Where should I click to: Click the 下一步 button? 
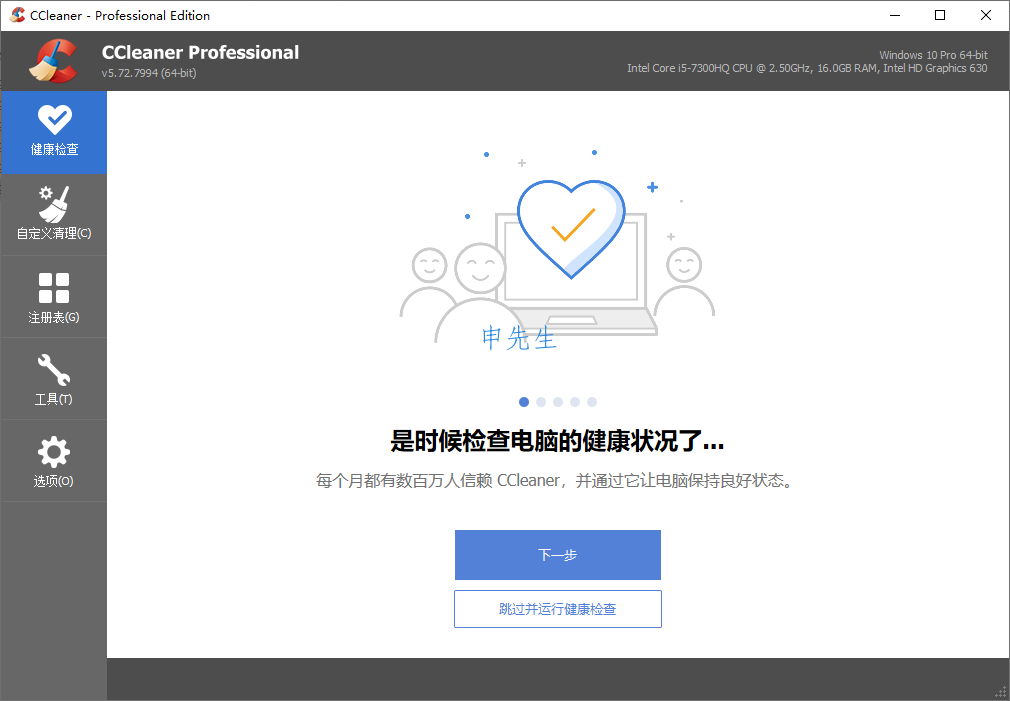pos(558,555)
